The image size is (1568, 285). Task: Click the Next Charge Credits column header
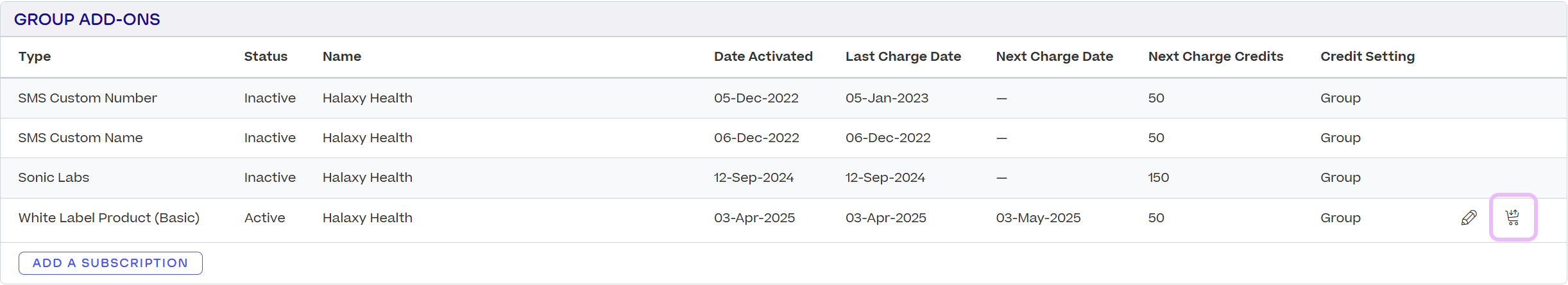[1216, 56]
